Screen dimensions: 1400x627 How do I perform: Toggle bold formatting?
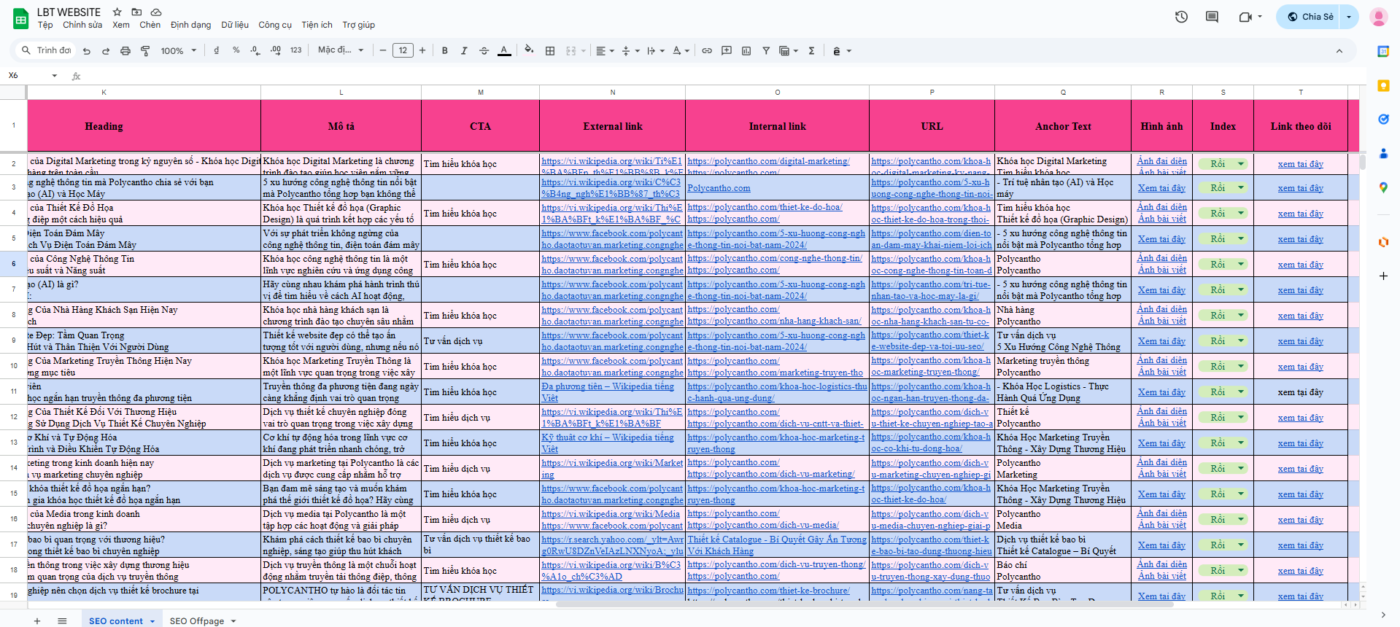pyautogui.click(x=445, y=50)
